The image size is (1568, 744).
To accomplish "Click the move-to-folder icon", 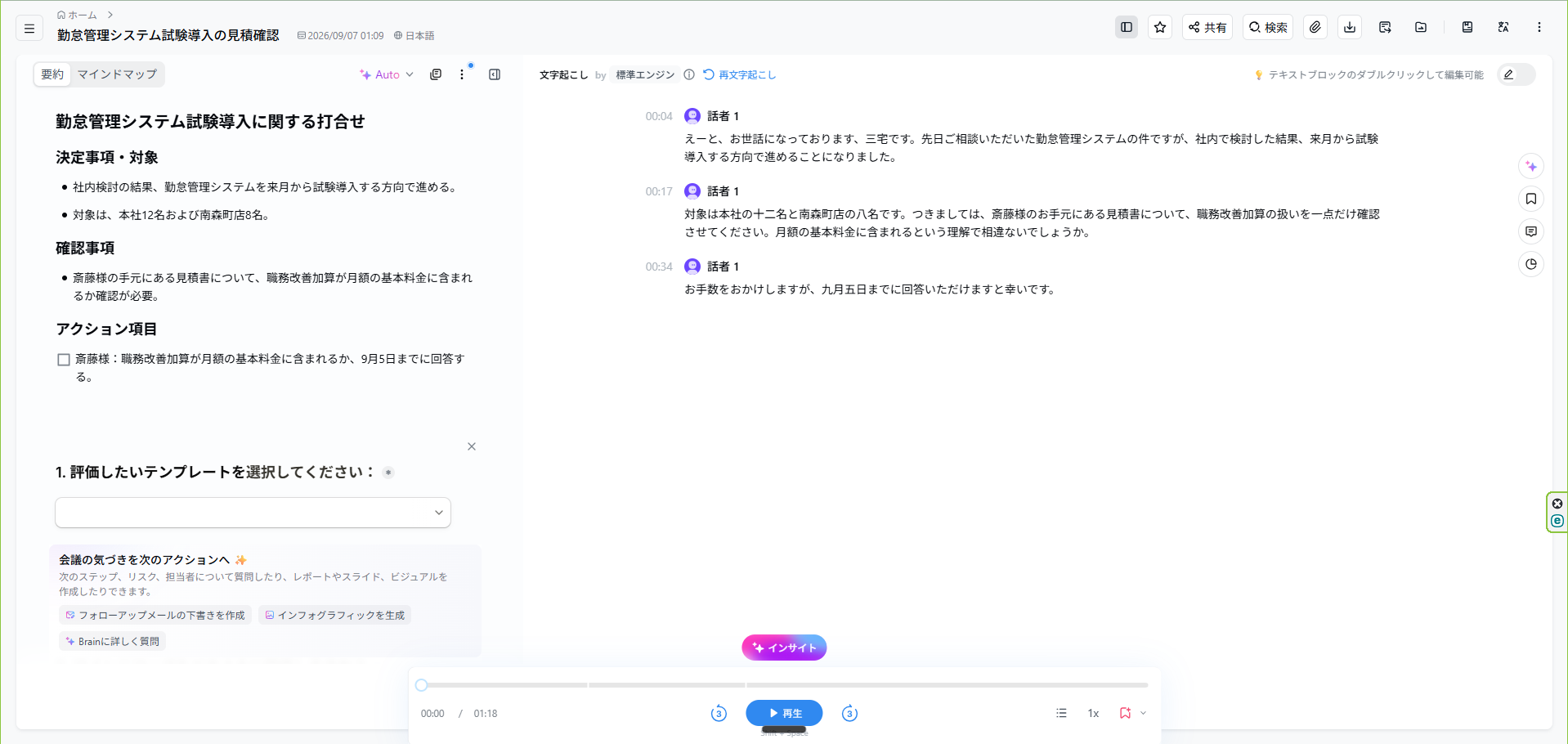I will pos(1421,27).
